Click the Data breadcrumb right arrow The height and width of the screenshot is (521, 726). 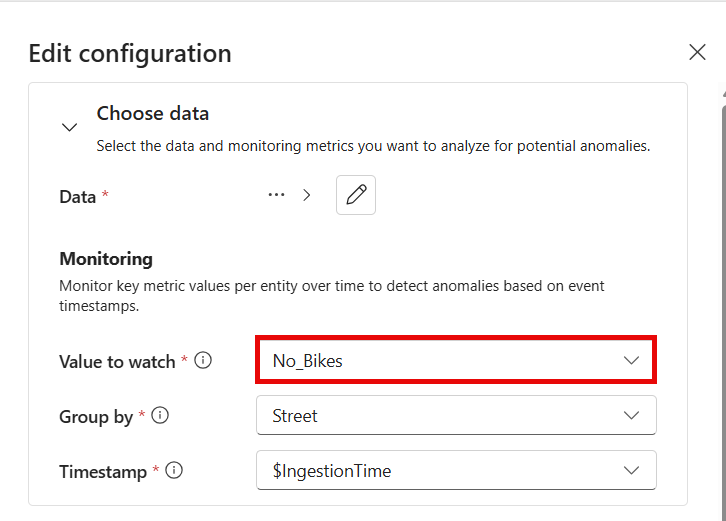(x=307, y=195)
